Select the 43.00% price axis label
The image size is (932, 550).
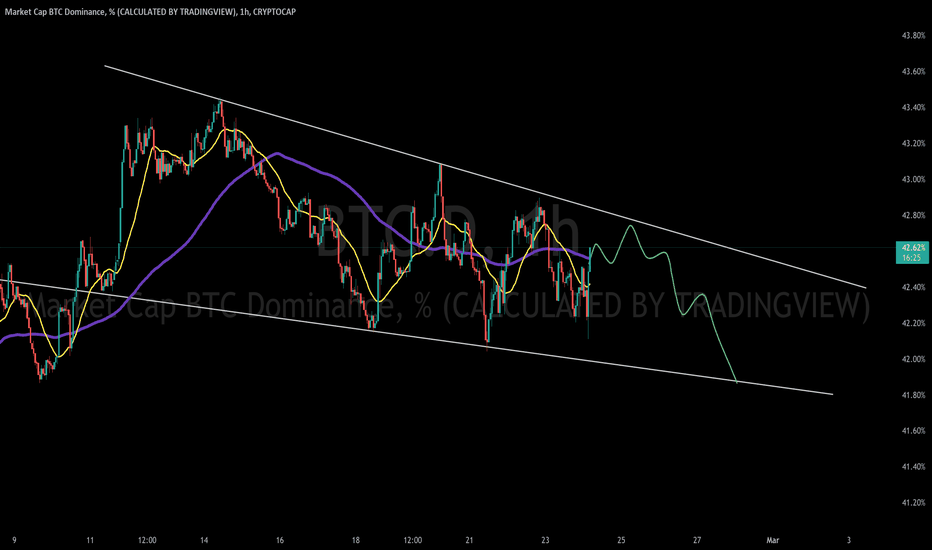914,179
